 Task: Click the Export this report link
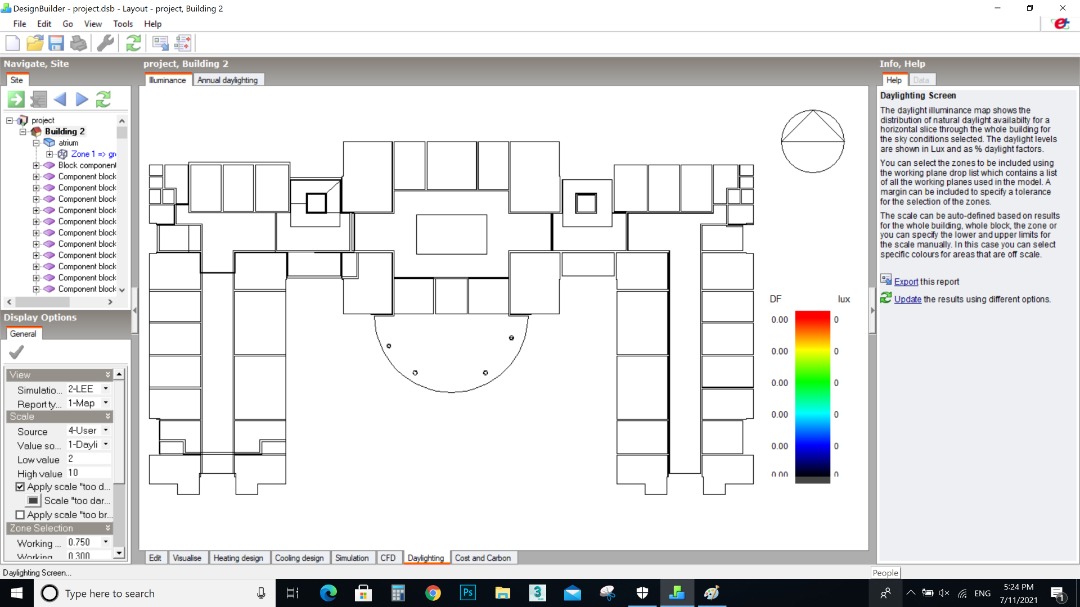(x=906, y=282)
